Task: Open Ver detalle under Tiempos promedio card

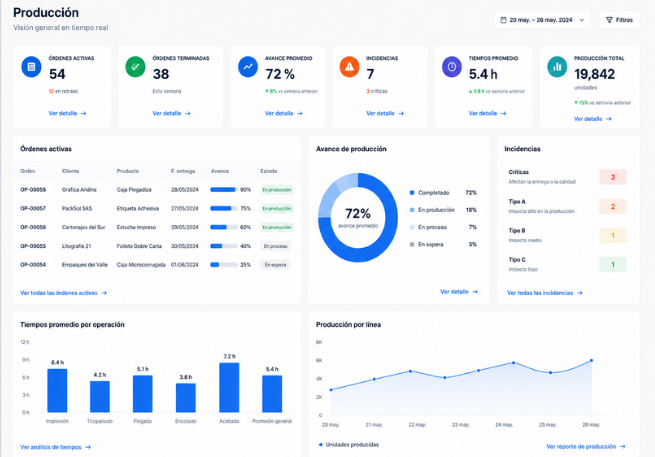Action: click(x=487, y=113)
